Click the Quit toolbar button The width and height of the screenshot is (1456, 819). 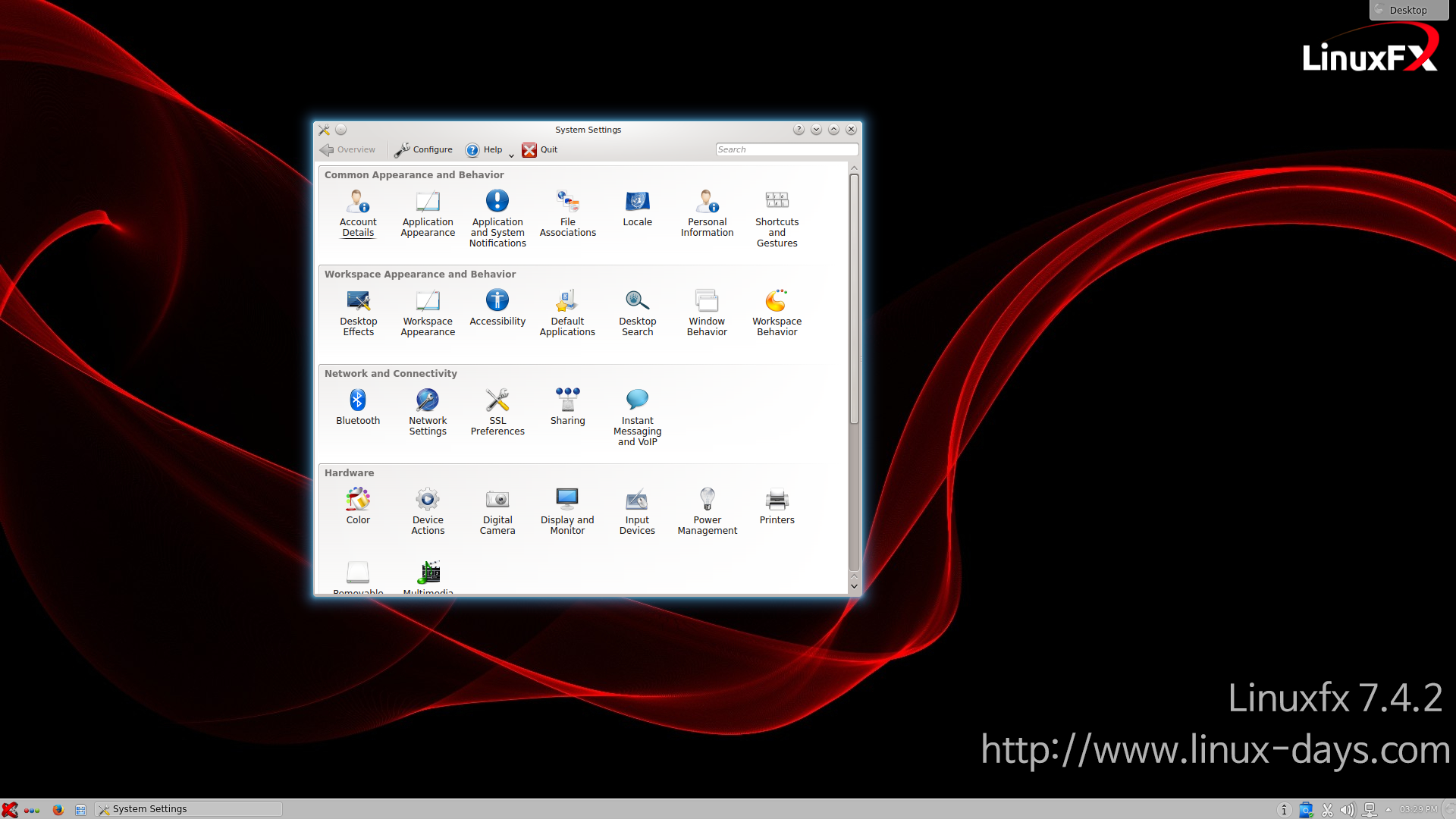(540, 149)
